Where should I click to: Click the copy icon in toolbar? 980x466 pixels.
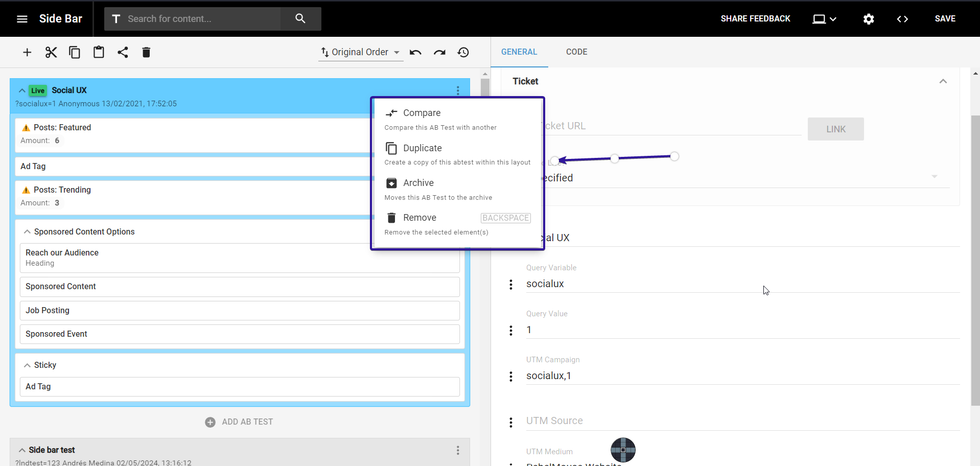pos(75,53)
